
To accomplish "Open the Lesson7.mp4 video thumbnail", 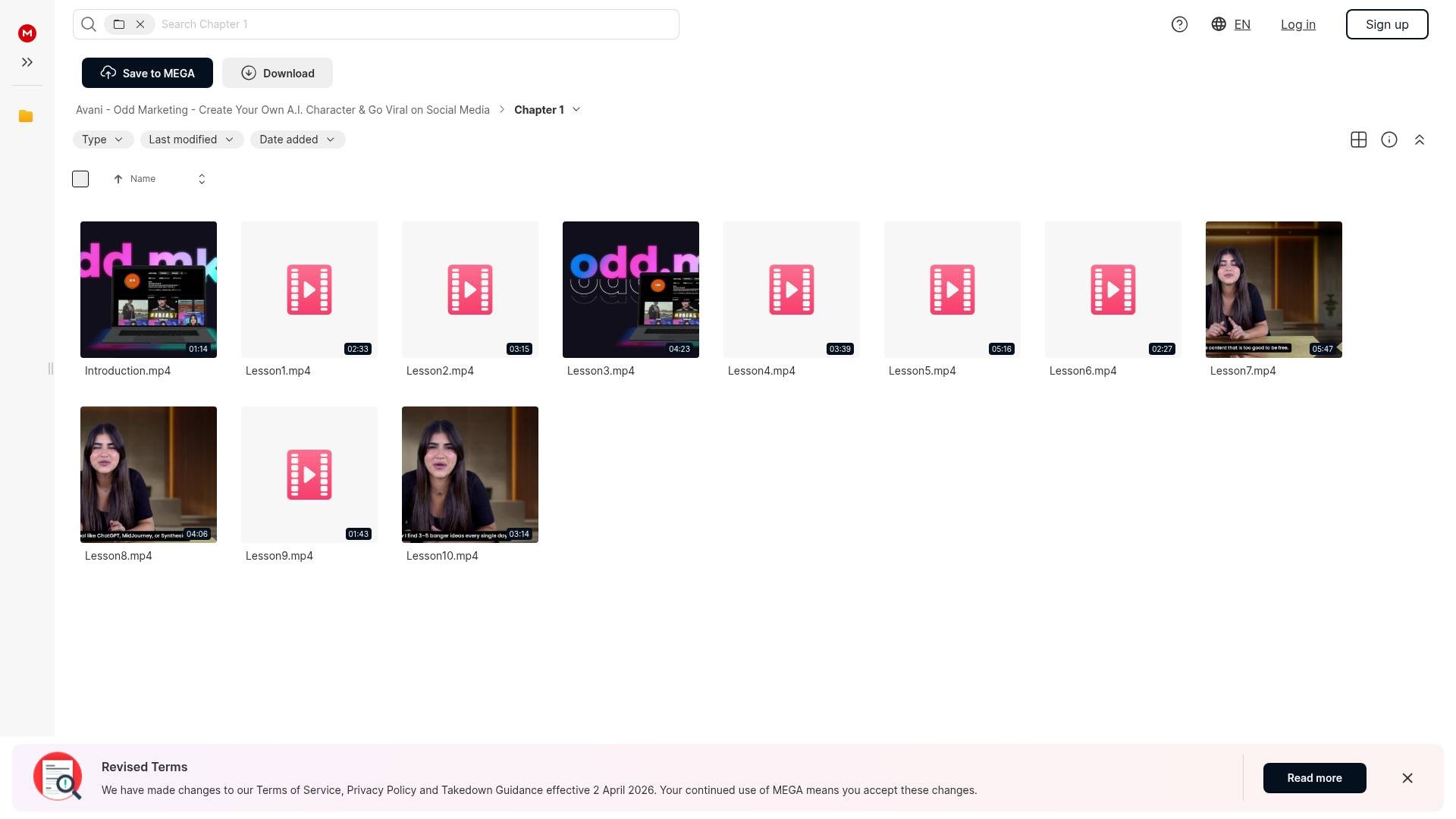I will click(1273, 289).
